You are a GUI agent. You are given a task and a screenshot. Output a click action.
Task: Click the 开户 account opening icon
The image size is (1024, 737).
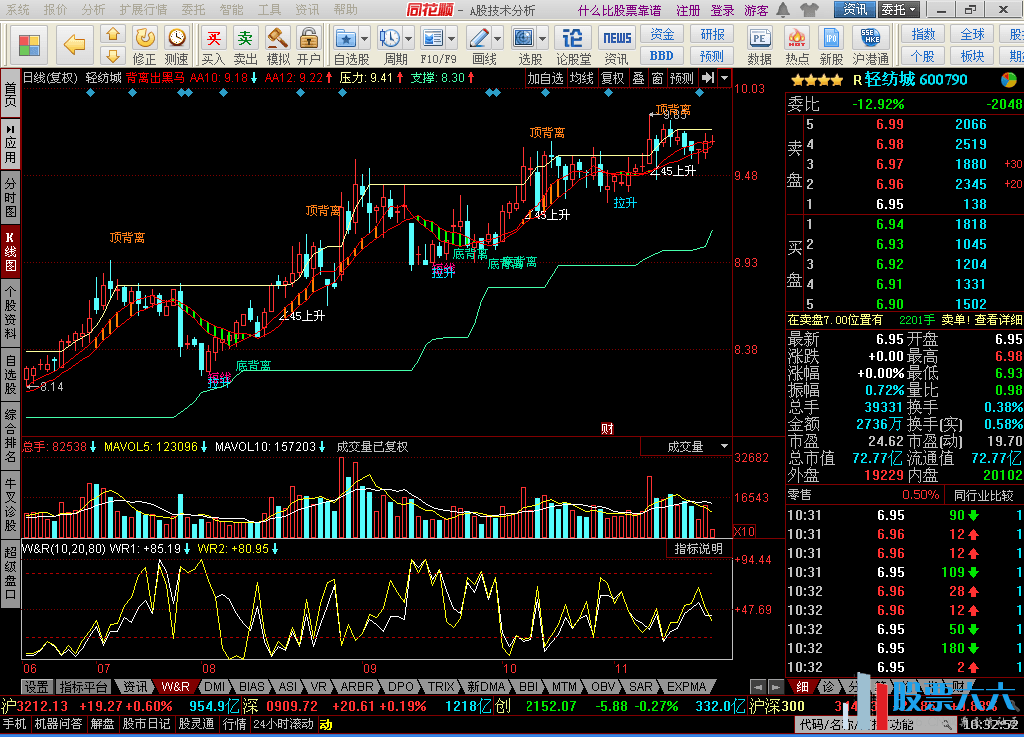pyautogui.click(x=309, y=45)
